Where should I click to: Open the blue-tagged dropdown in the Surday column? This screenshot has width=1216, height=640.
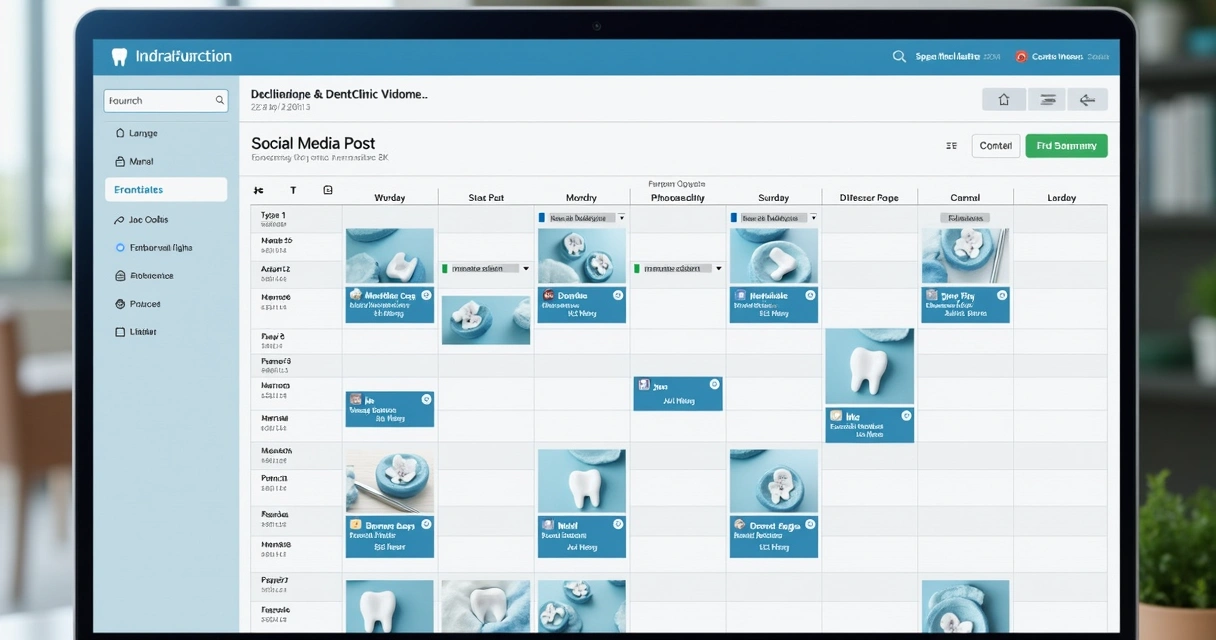813,217
